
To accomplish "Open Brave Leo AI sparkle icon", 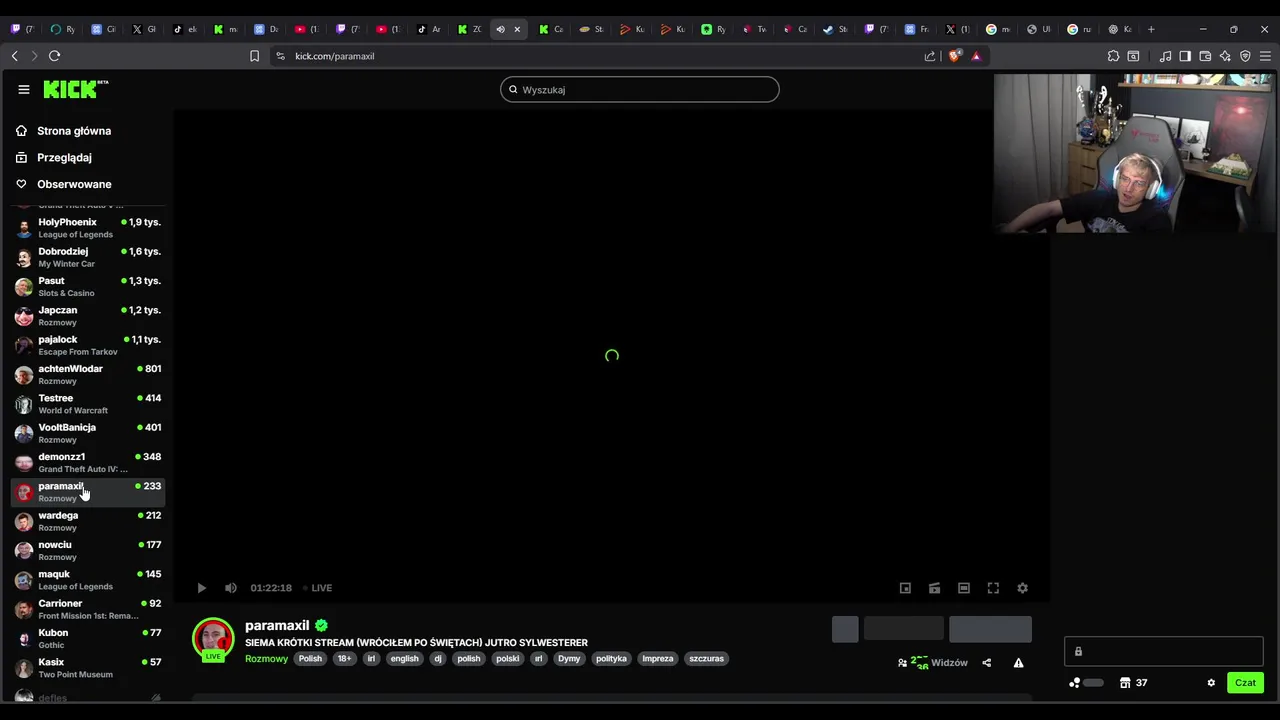I will click(1225, 56).
